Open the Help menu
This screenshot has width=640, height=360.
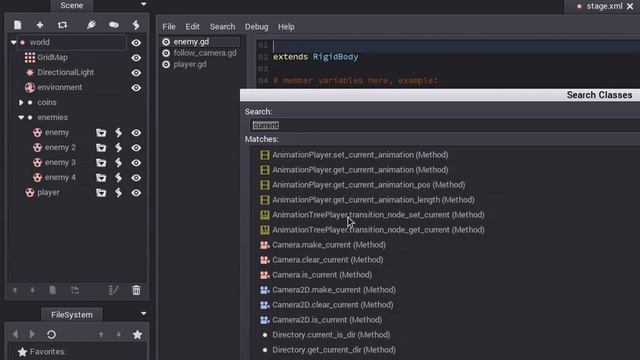(286, 27)
